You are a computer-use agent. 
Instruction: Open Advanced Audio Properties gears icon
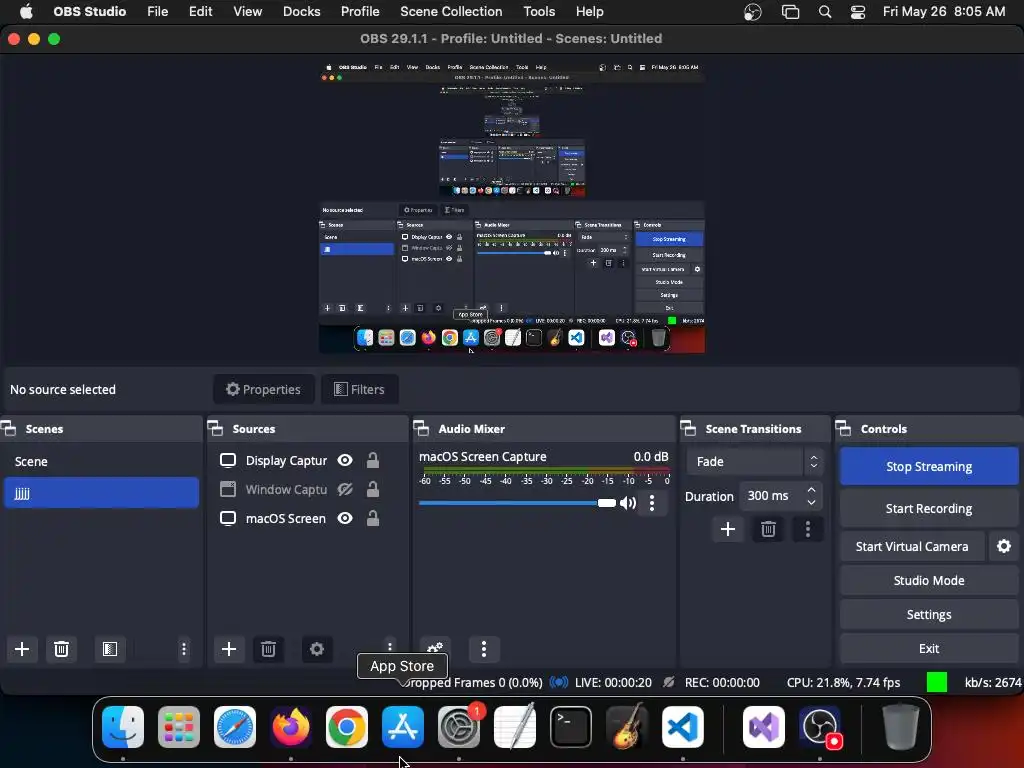pyautogui.click(x=435, y=648)
